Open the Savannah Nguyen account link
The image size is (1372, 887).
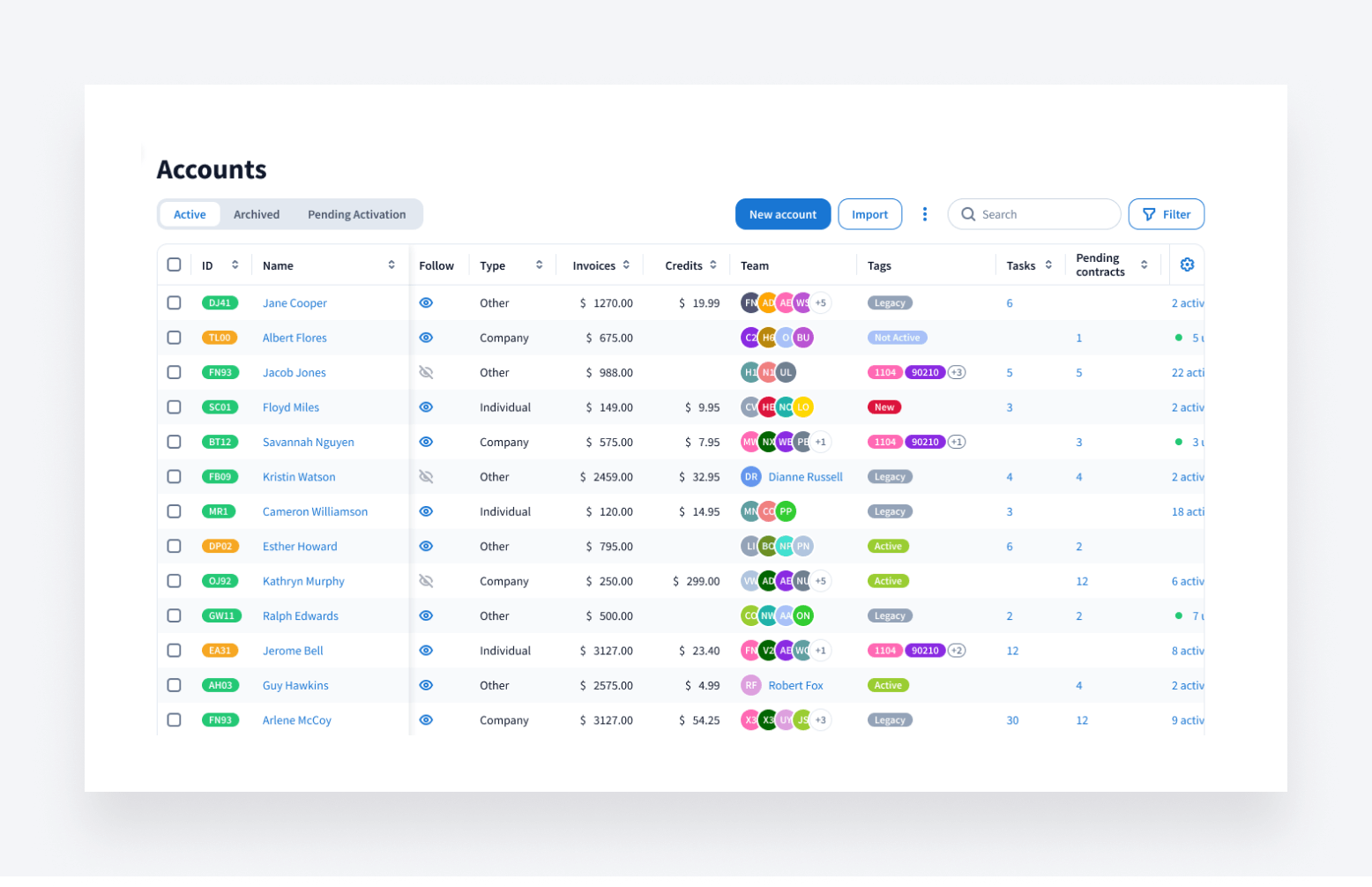click(308, 443)
